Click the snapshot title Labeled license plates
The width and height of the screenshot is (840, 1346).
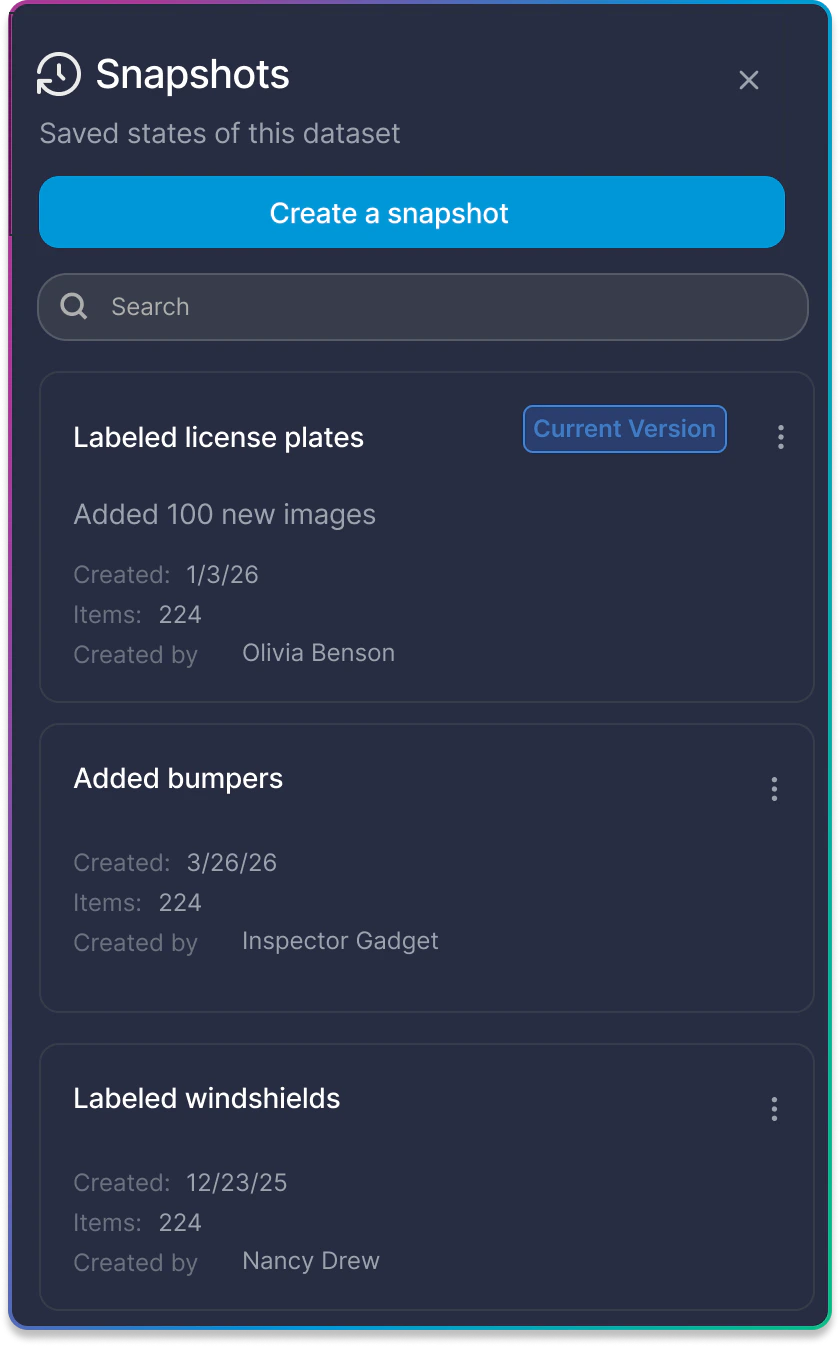[218, 437]
